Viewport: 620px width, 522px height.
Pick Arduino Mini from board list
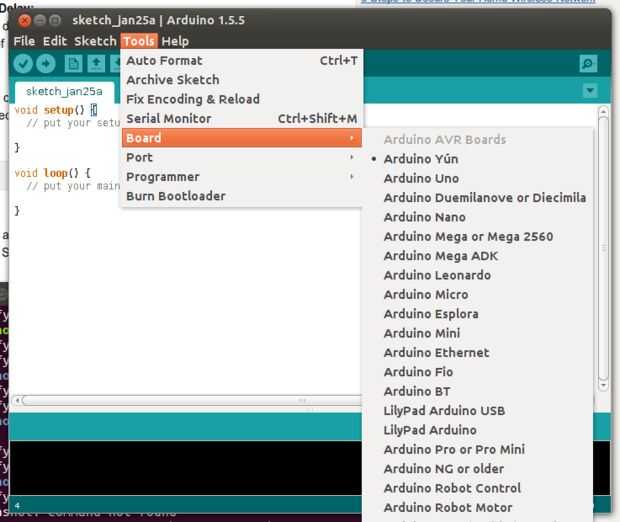[x=478, y=333]
